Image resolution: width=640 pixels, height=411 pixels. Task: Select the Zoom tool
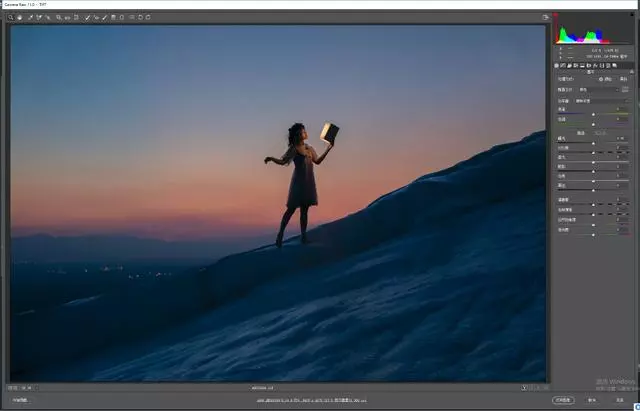11,18
